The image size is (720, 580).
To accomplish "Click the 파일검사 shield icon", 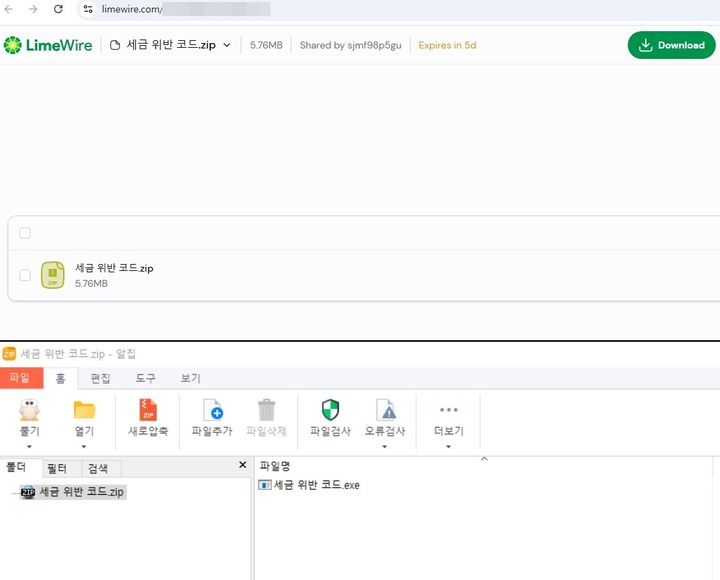I will click(x=330, y=410).
